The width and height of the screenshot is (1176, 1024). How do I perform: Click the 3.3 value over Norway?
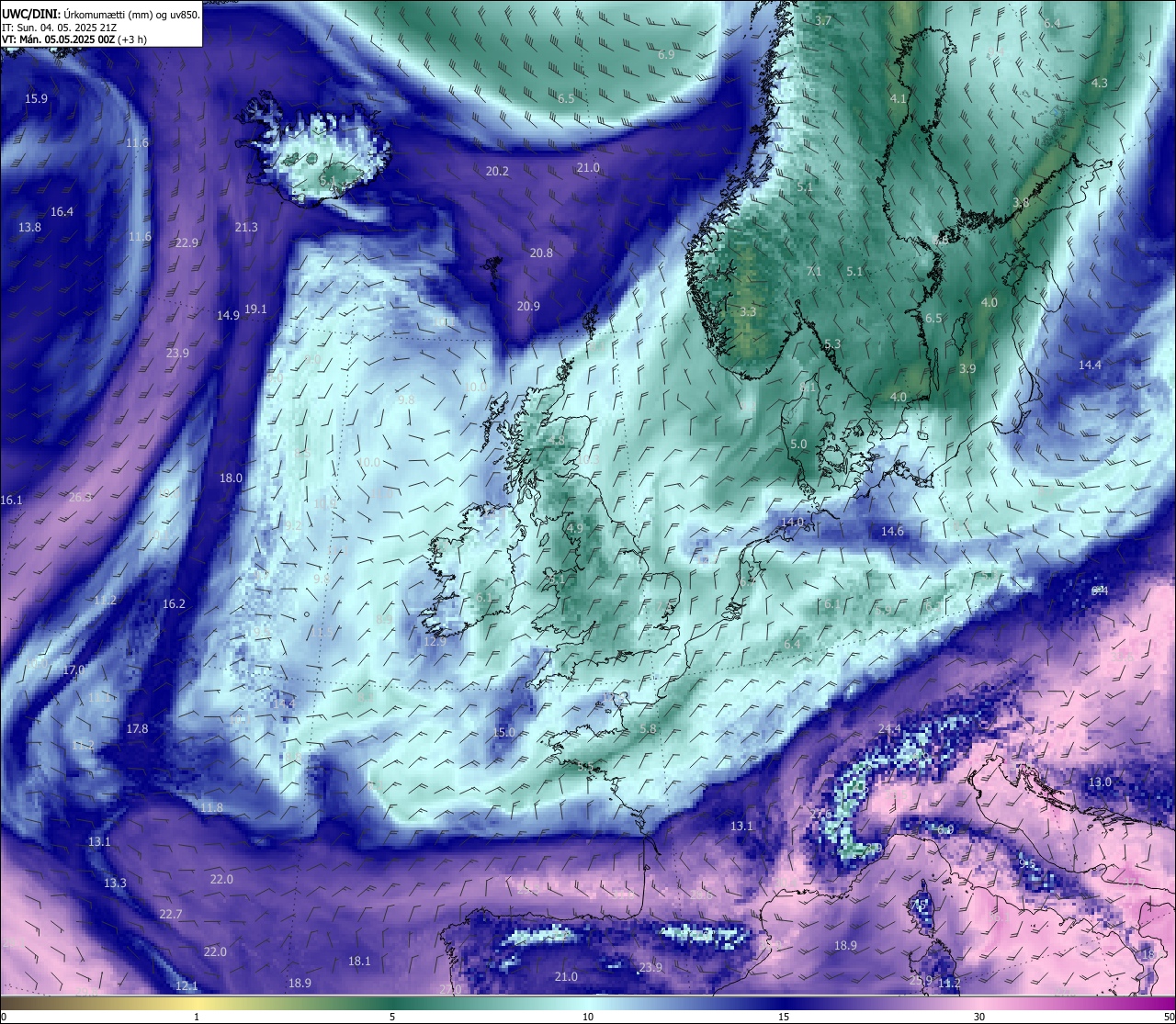[x=748, y=311]
